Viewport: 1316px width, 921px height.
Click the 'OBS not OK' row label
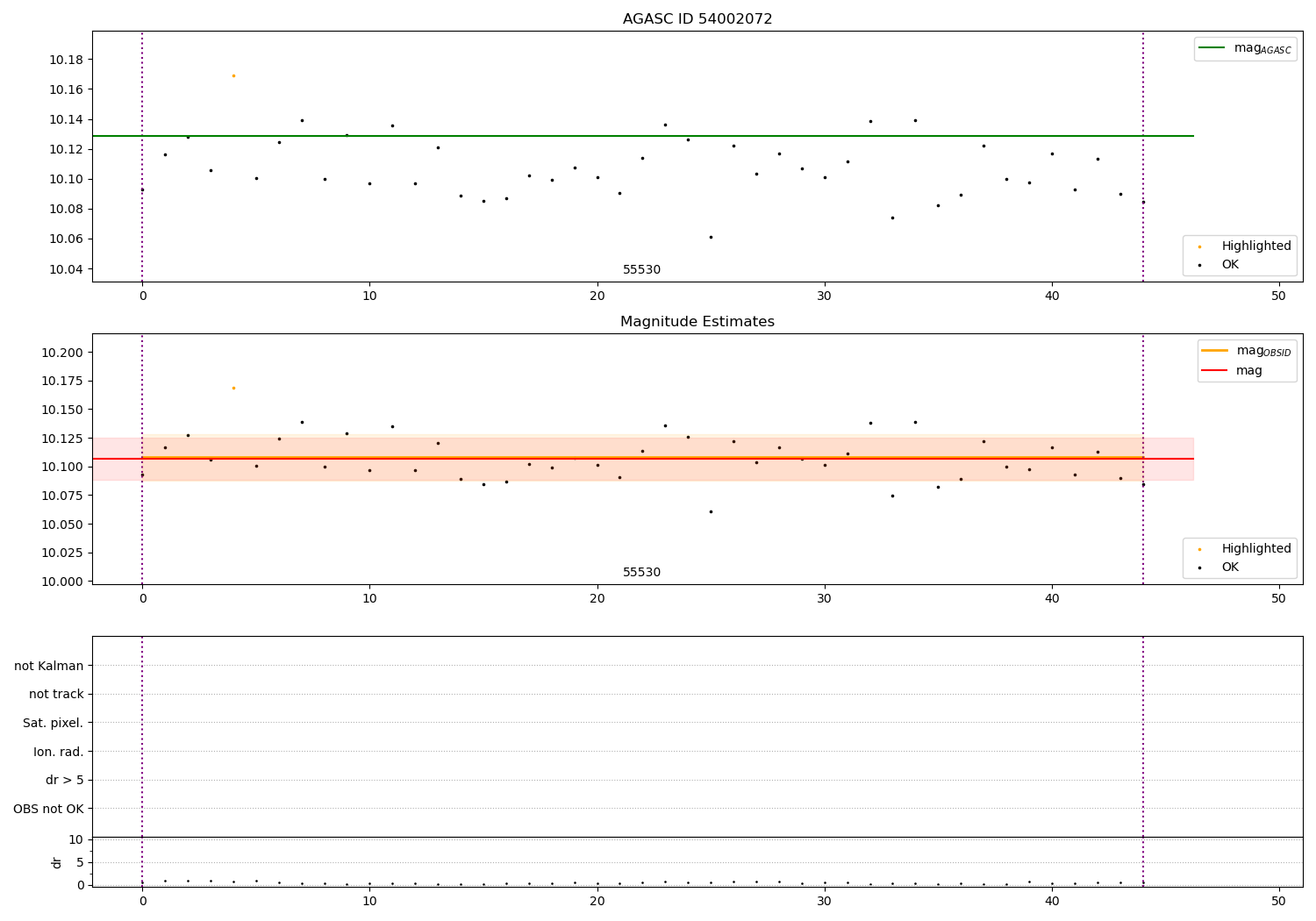(49, 809)
